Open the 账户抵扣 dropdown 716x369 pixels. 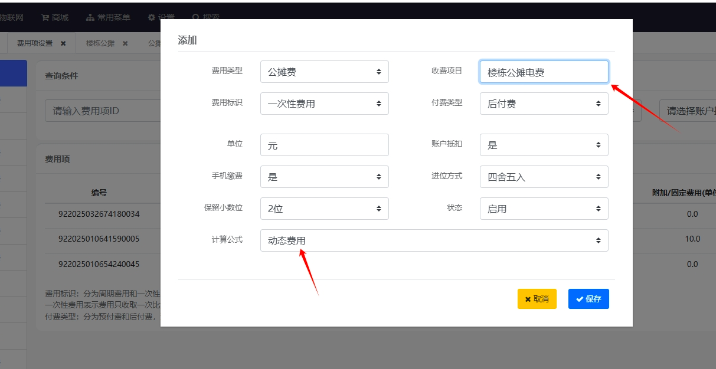tap(544, 145)
